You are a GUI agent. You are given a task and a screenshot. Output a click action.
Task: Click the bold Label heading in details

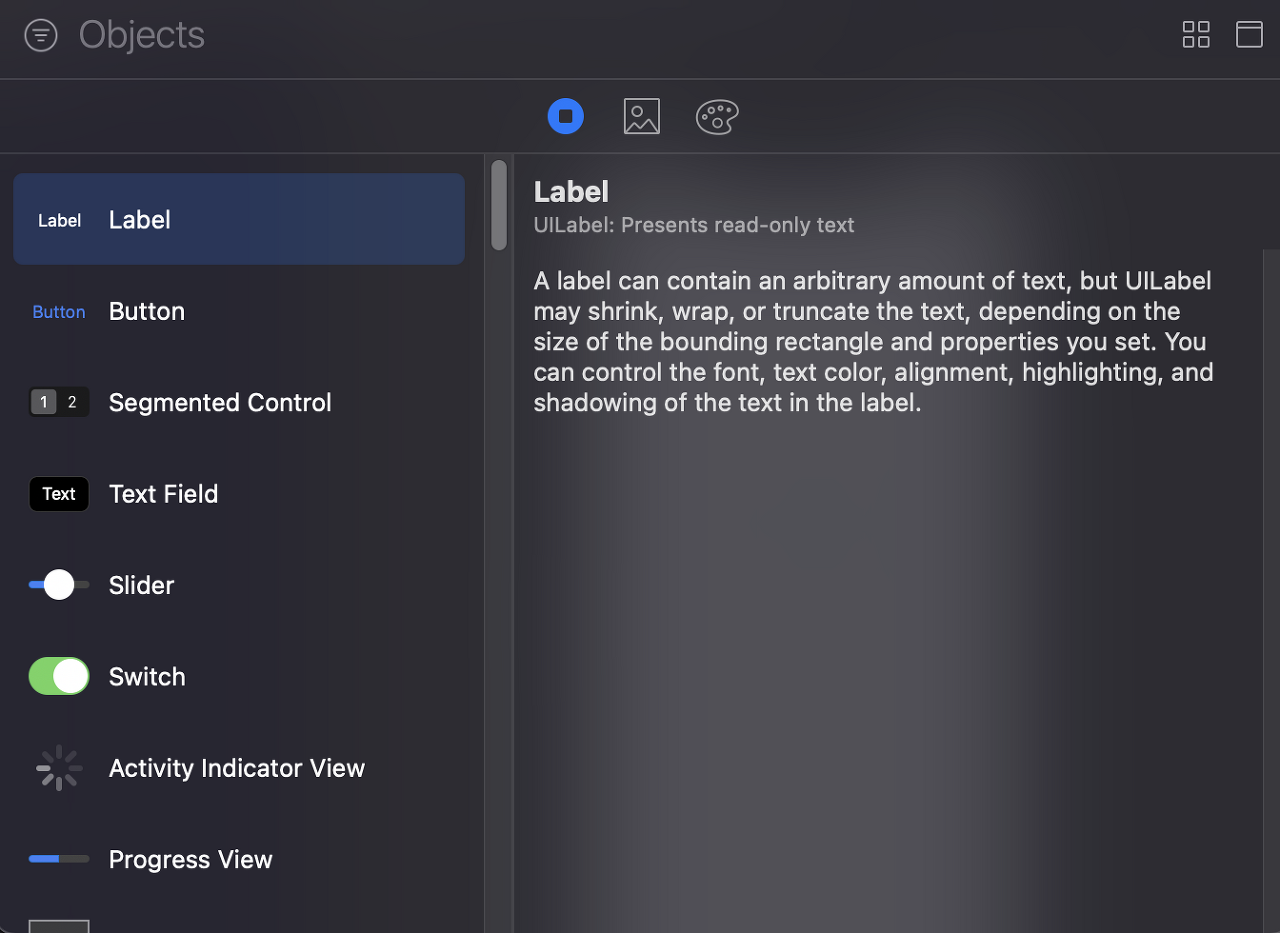coord(571,192)
